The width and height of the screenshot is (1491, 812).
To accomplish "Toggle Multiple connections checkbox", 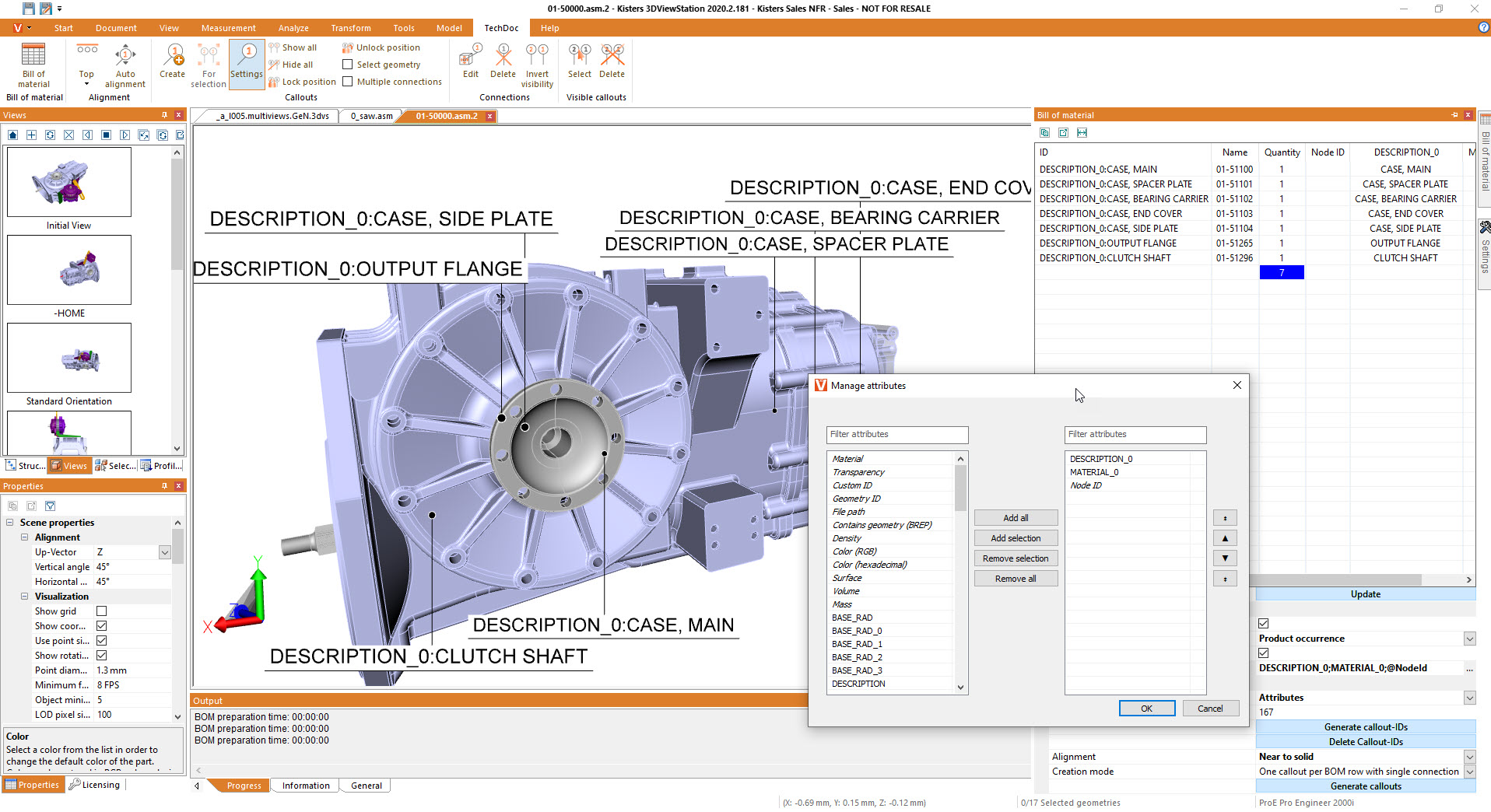I will pos(348,82).
